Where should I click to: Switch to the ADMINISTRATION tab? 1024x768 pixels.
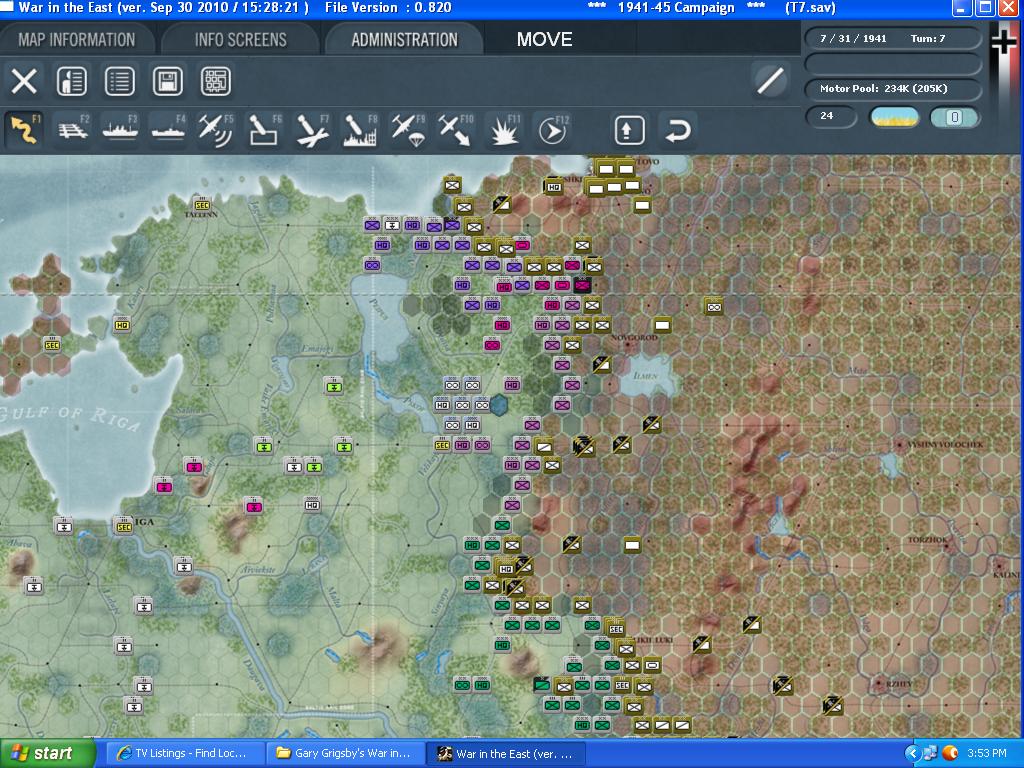click(404, 39)
